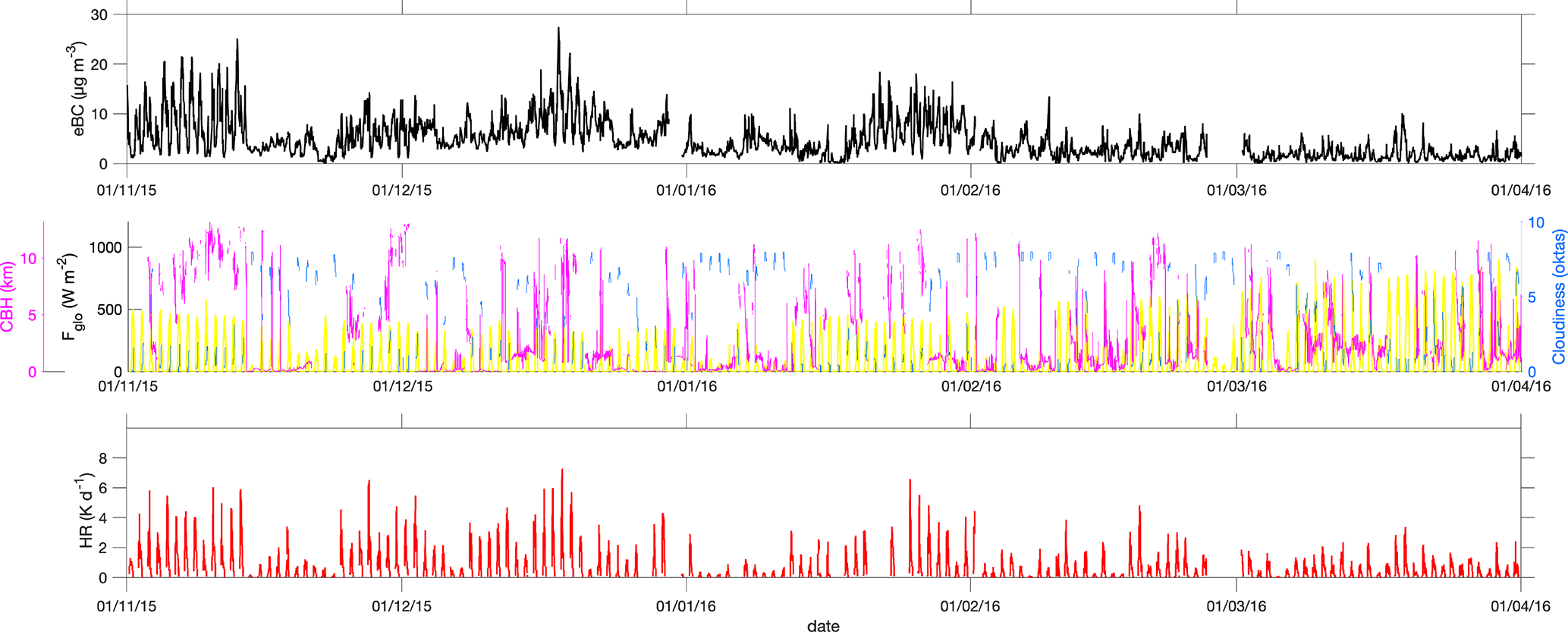1568x632 pixels.
Task: Click 01/11/15 date label in middle plot
Action: pos(128,386)
